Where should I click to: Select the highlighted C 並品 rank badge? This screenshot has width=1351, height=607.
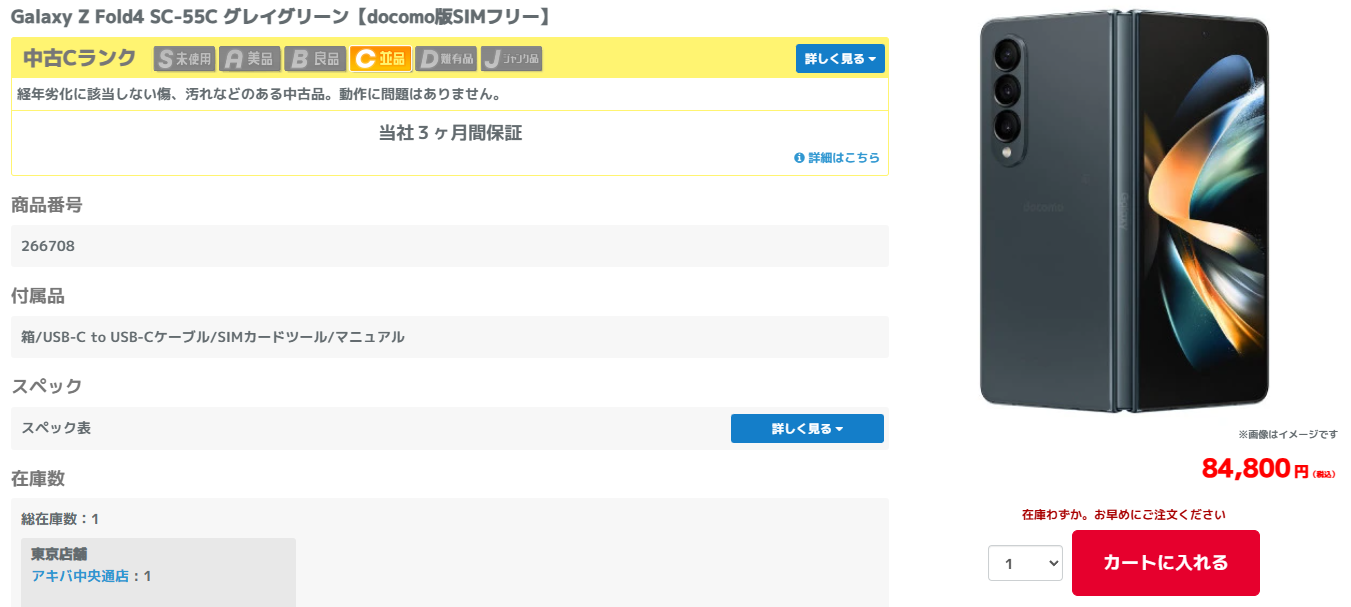click(x=380, y=59)
